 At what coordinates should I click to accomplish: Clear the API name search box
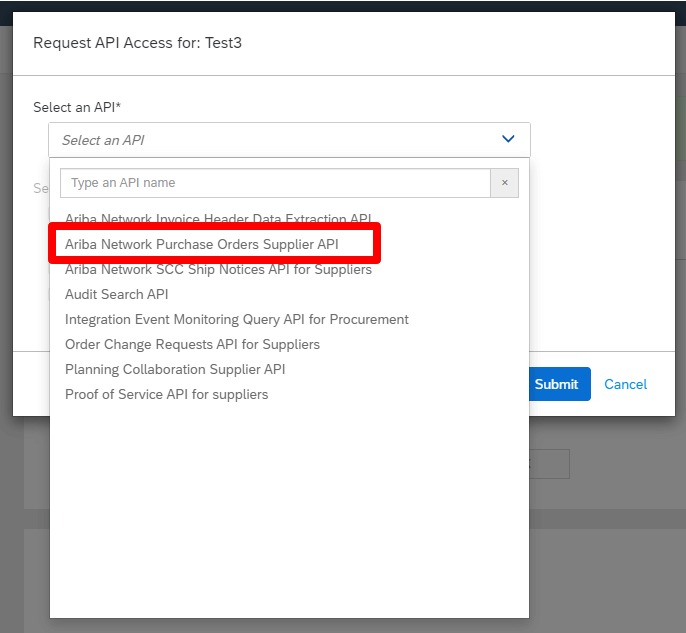504,183
